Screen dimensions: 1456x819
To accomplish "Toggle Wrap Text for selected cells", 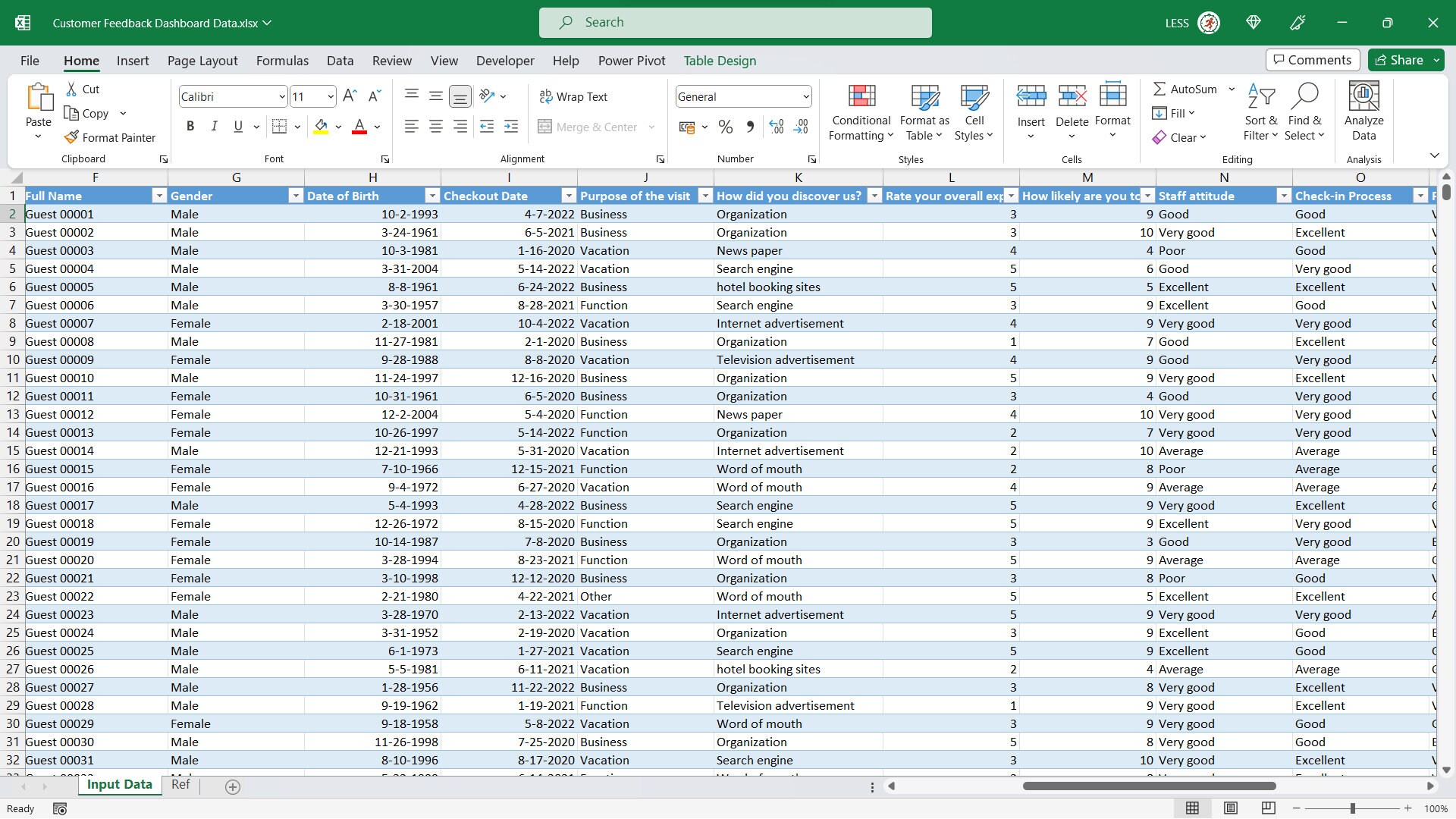I will click(x=574, y=96).
